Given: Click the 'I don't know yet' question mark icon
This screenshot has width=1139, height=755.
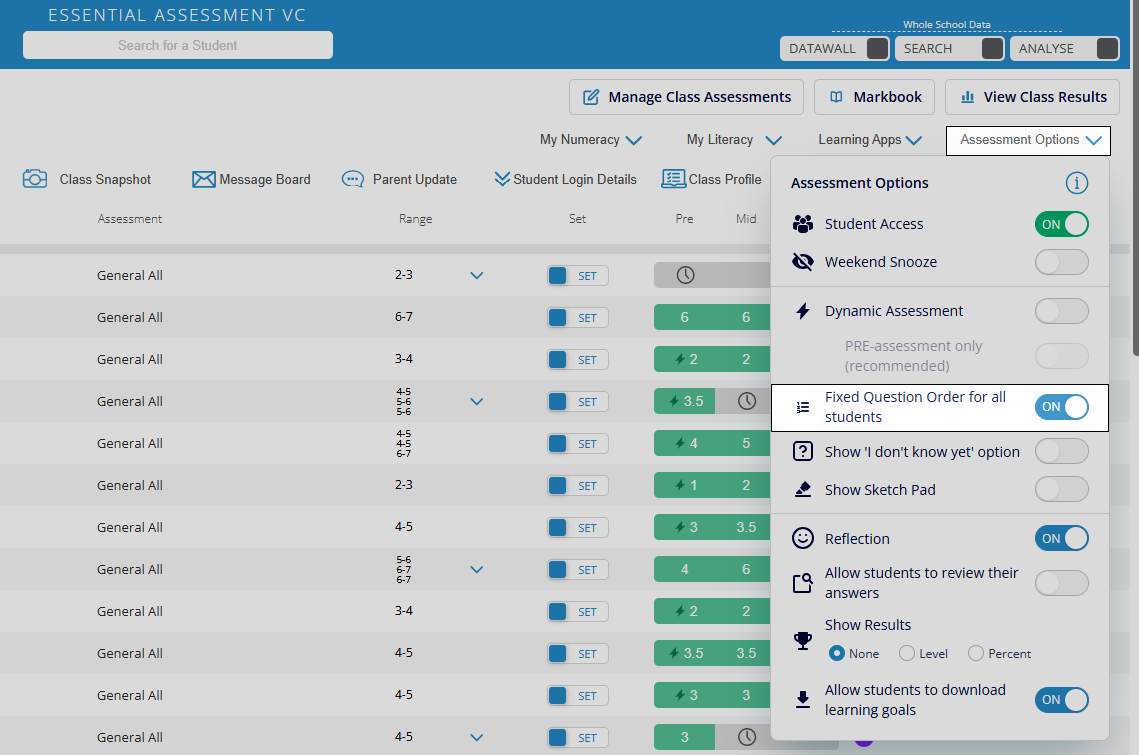Looking at the screenshot, I should pos(803,451).
